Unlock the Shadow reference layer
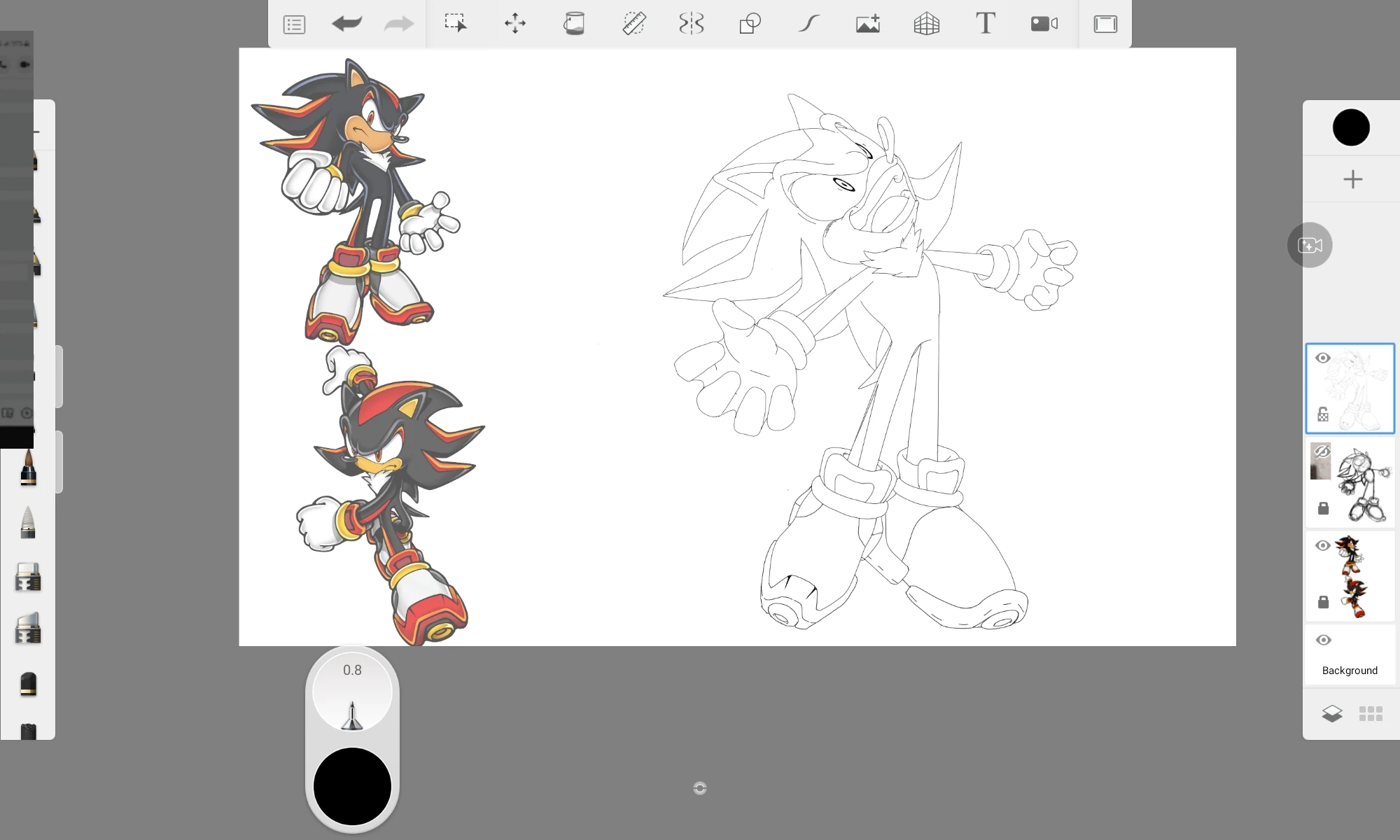The width and height of the screenshot is (1400, 840). (x=1324, y=602)
